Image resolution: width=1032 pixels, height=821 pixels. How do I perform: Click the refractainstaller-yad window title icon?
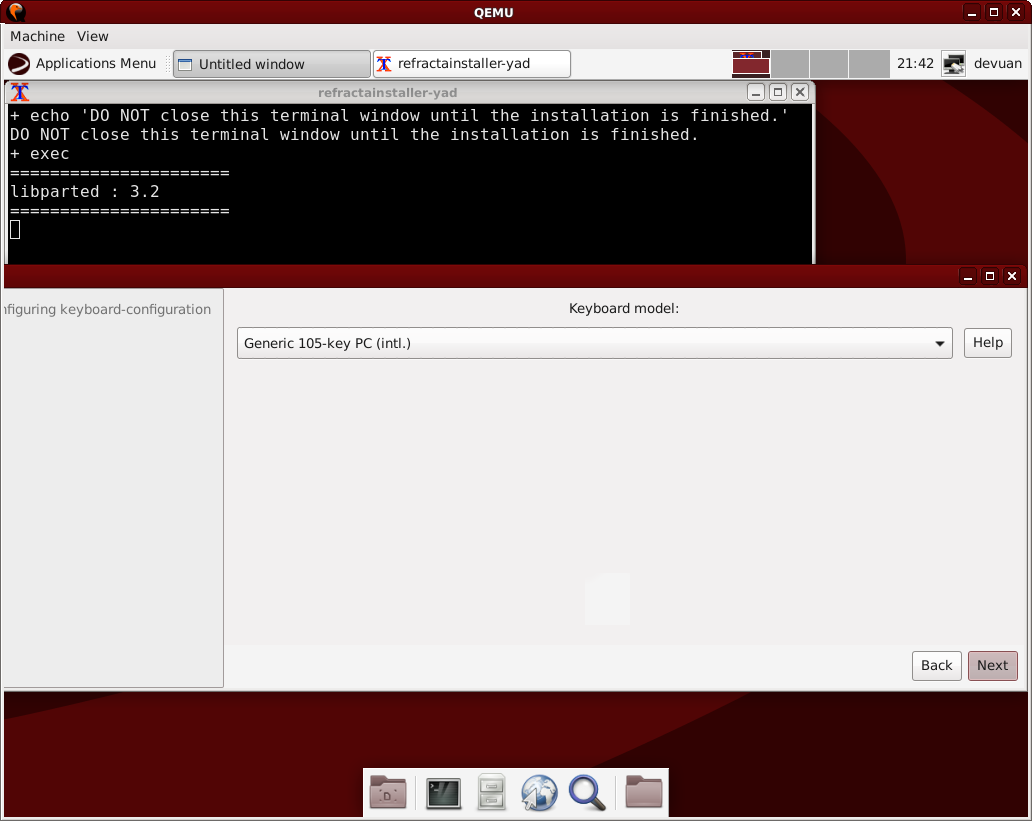pos(19,92)
